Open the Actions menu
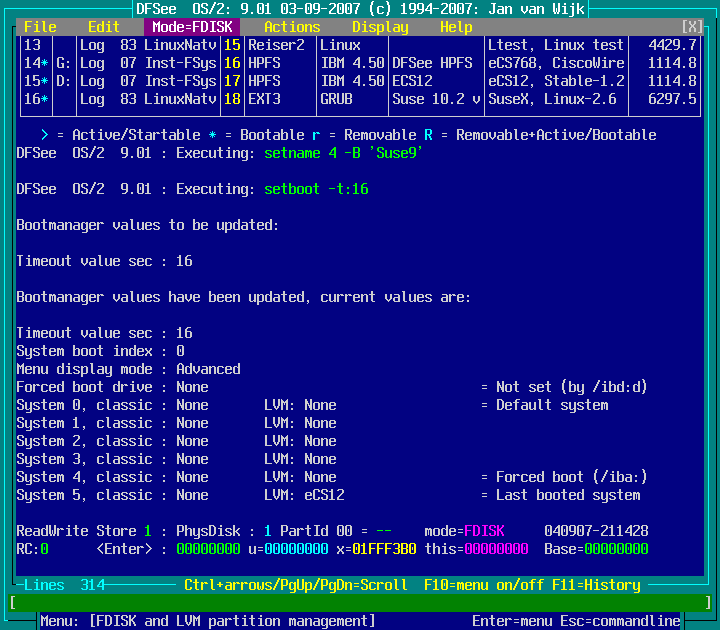The image size is (720, 630). pyautogui.click(x=292, y=27)
